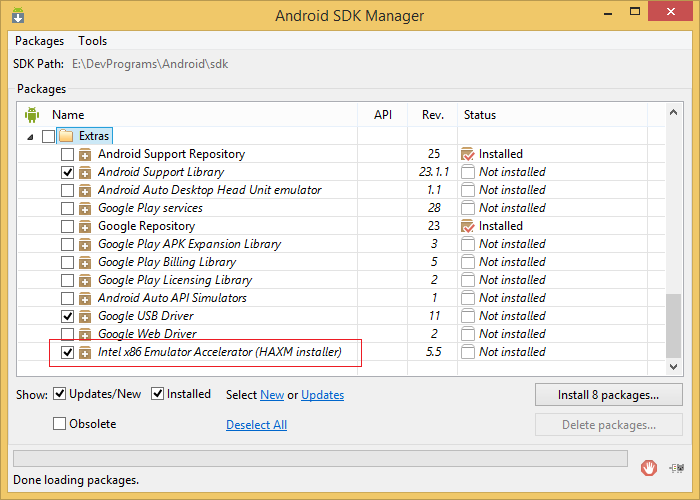Click the Extras folder icon
700x500 pixels.
[66, 136]
